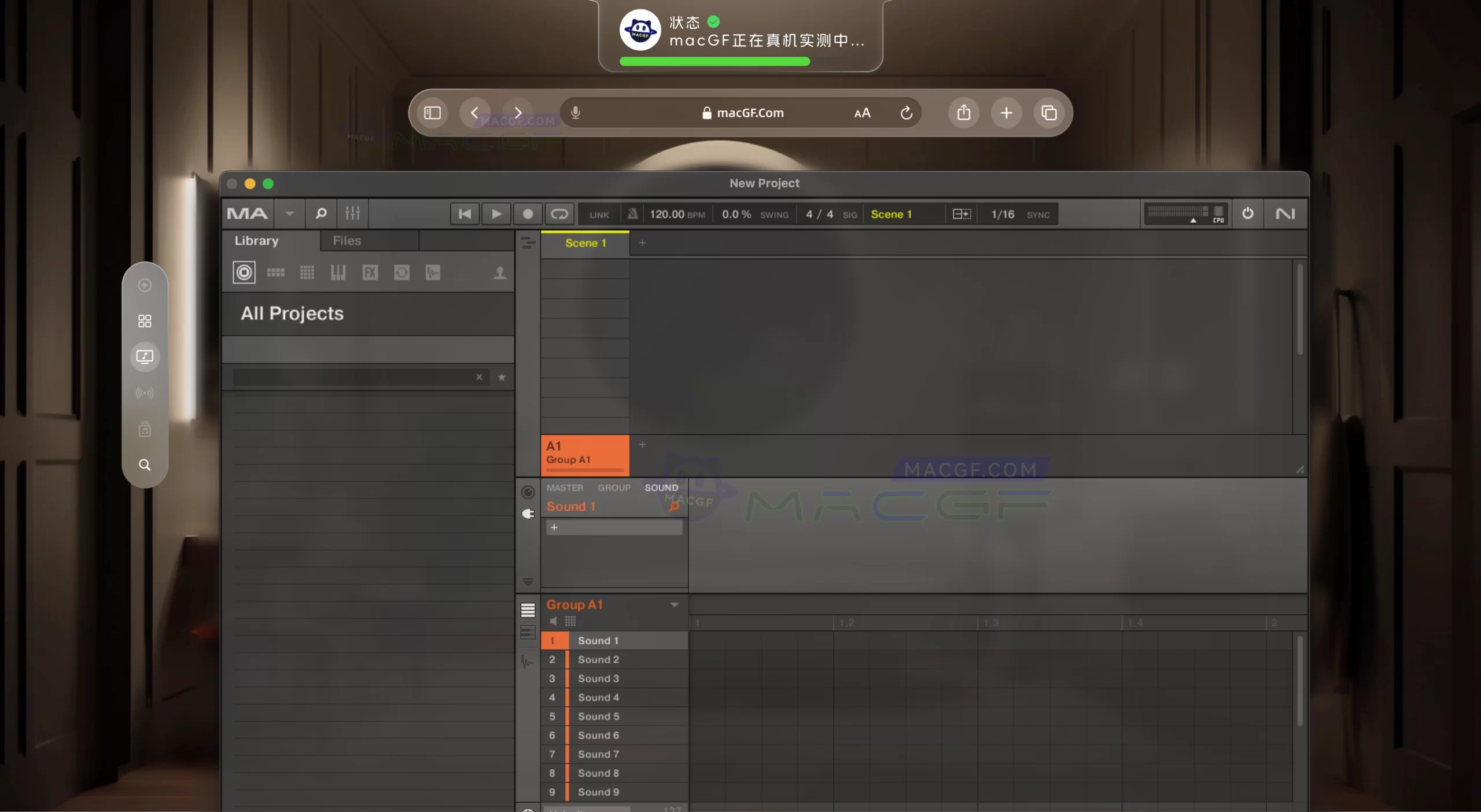Toggle User content in the Library browser
The height and width of the screenshot is (812, 1481).
[x=499, y=272]
